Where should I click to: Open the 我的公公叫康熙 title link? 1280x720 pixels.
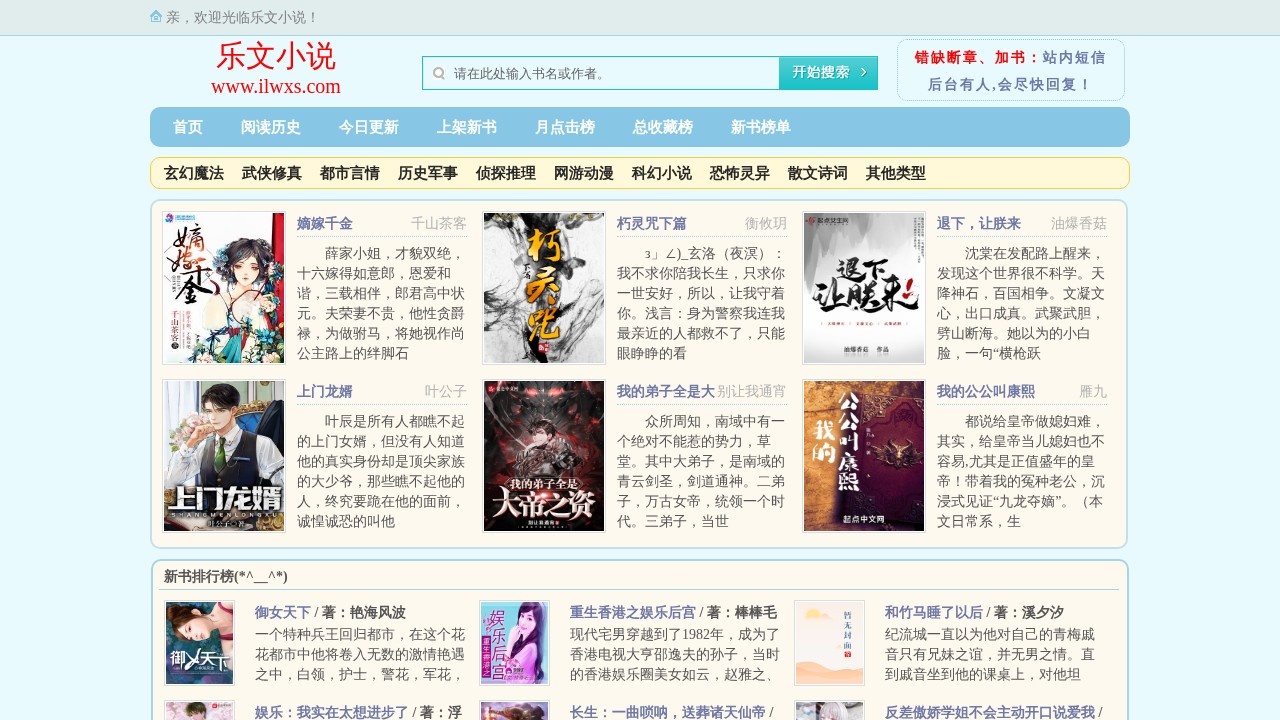pyautogui.click(x=986, y=391)
